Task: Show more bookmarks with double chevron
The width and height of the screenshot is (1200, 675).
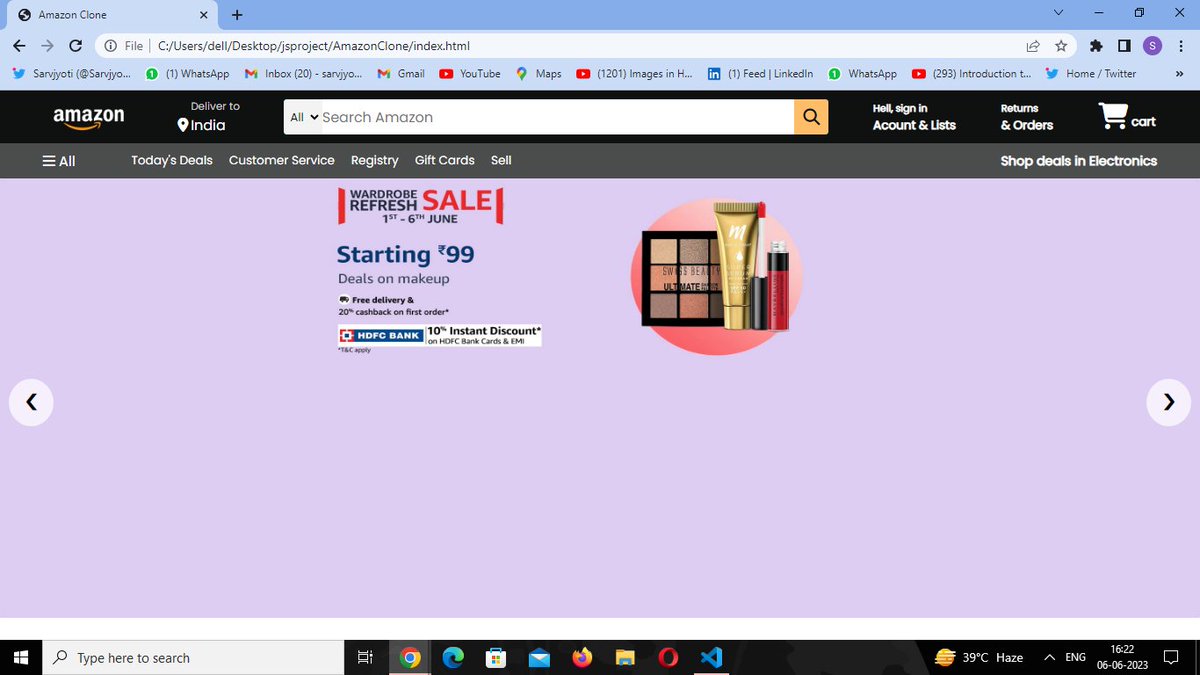Action: point(1180,74)
